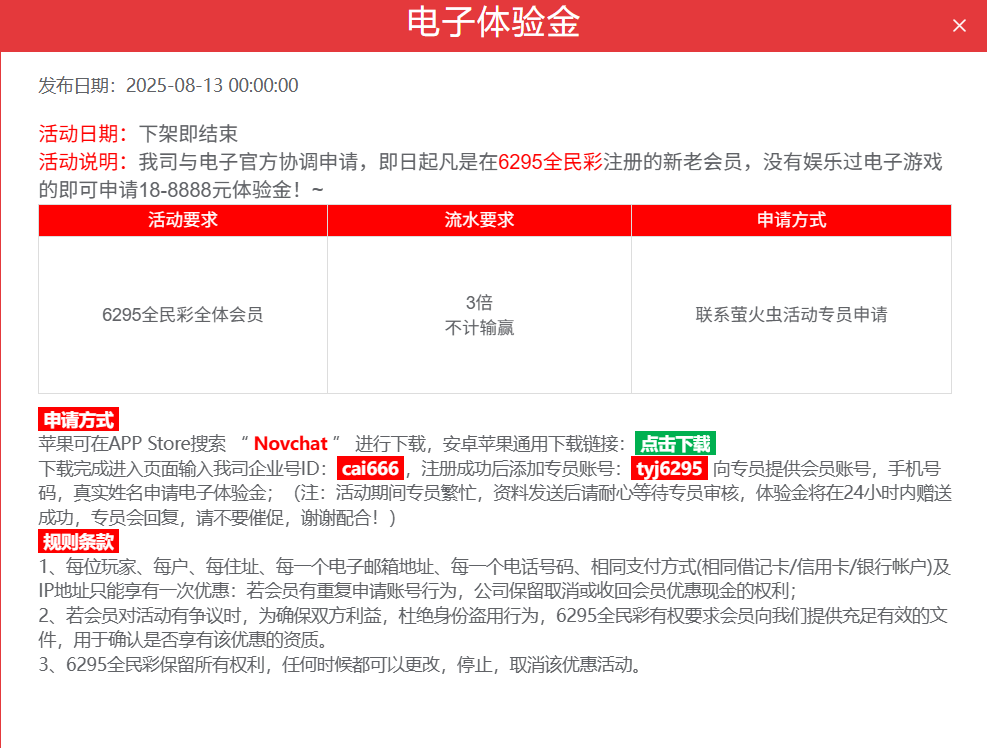Image resolution: width=987 pixels, height=748 pixels.
Task: Click the red 活动说明 label
Action: 82,162
